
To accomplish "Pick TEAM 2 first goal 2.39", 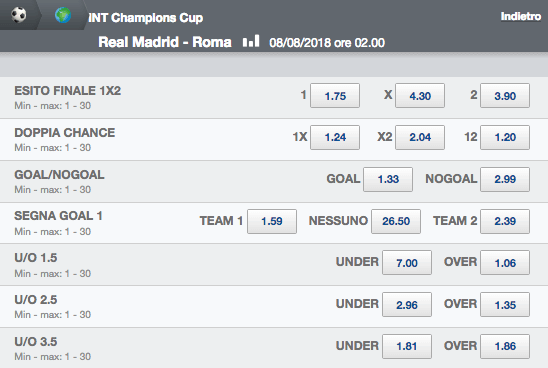I will coord(505,221).
